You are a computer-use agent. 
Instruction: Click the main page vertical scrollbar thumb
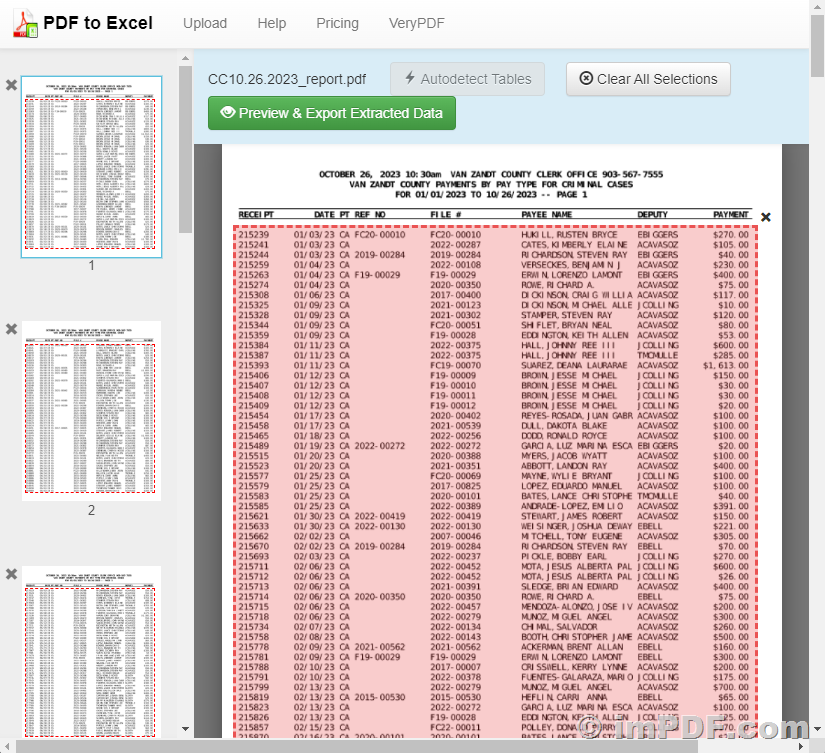pyautogui.click(x=817, y=45)
